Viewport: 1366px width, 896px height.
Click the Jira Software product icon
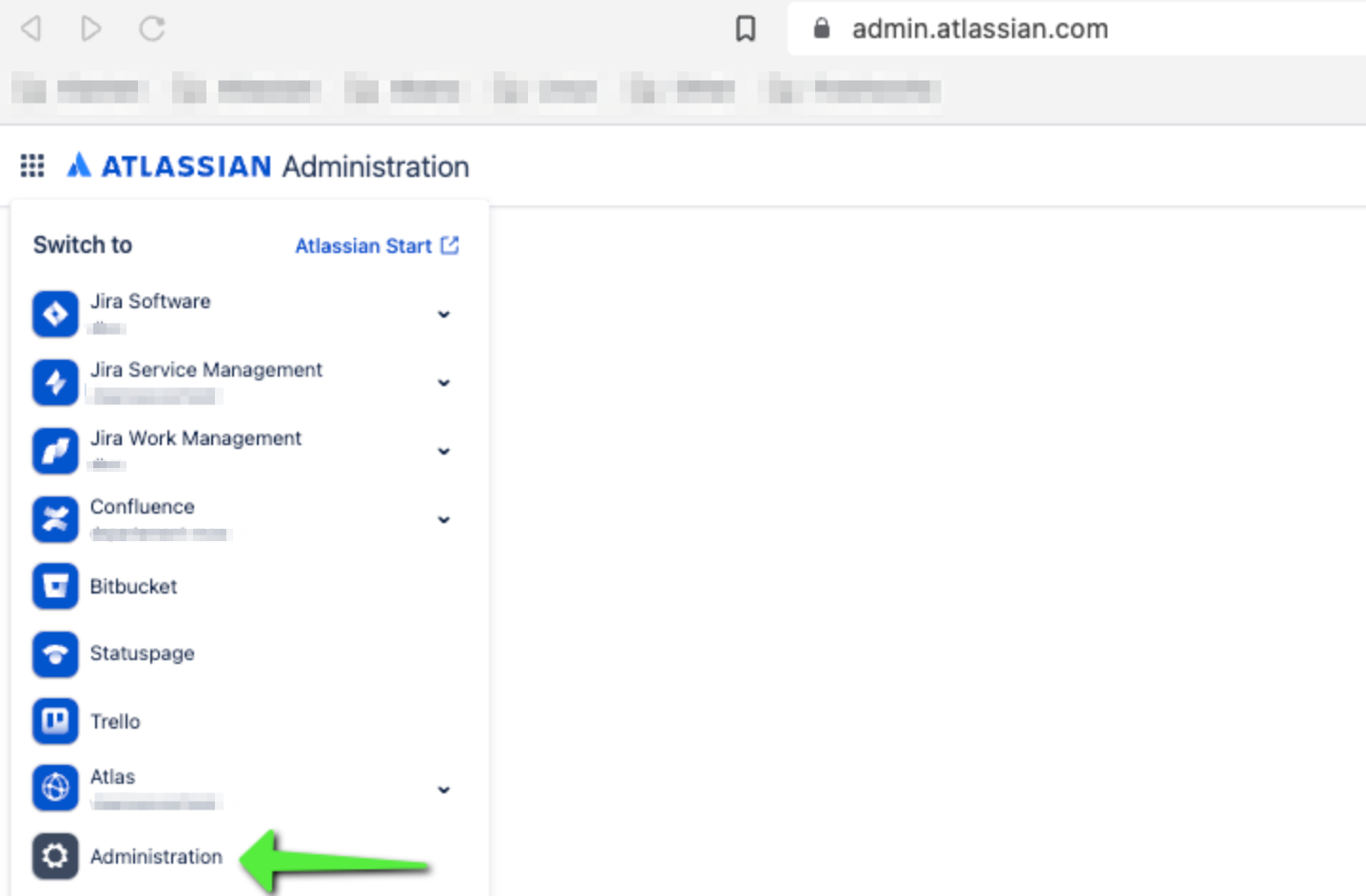pyautogui.click(x=55, y=314)
